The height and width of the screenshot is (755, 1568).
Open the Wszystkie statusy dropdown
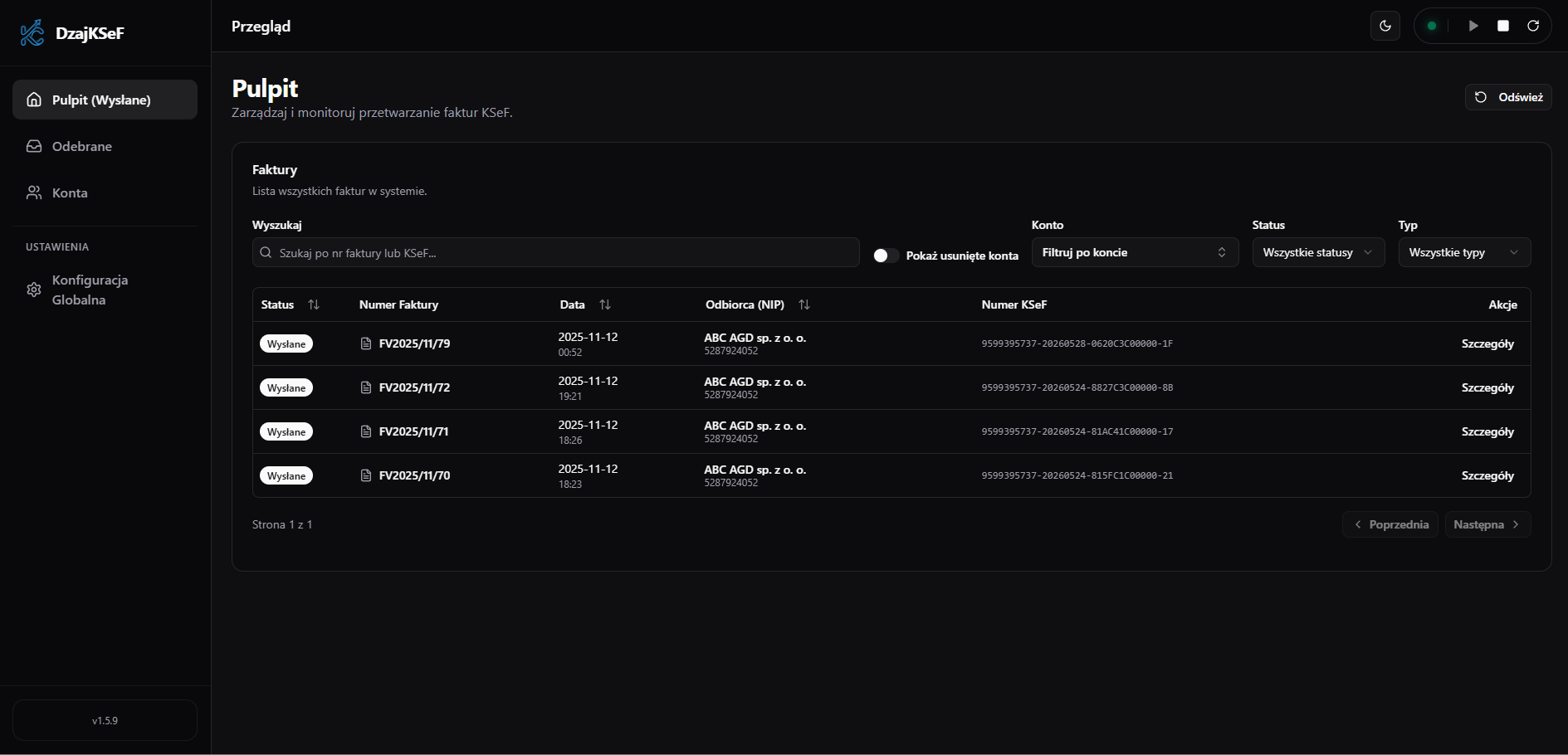(1318, 252)
